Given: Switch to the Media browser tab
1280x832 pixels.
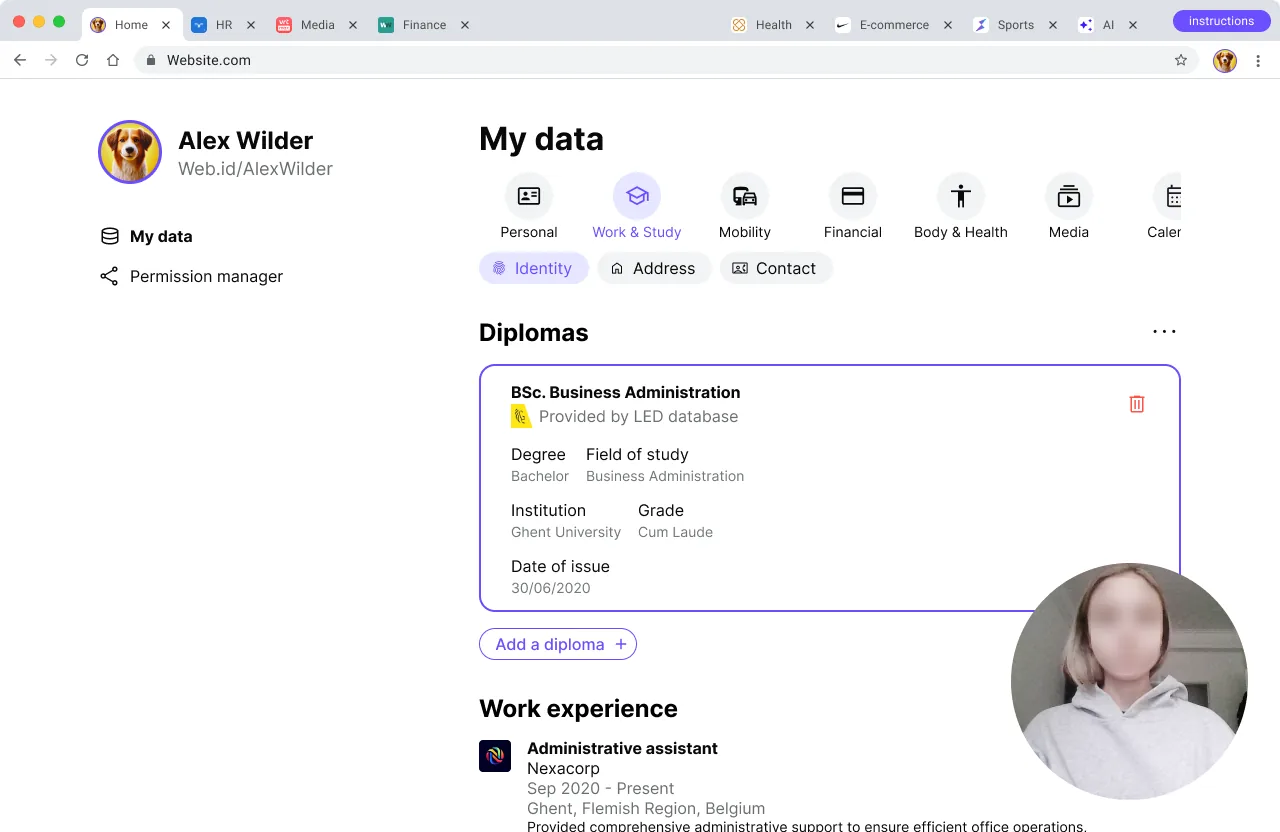Looking at the screenshot, I should point(317,25).
